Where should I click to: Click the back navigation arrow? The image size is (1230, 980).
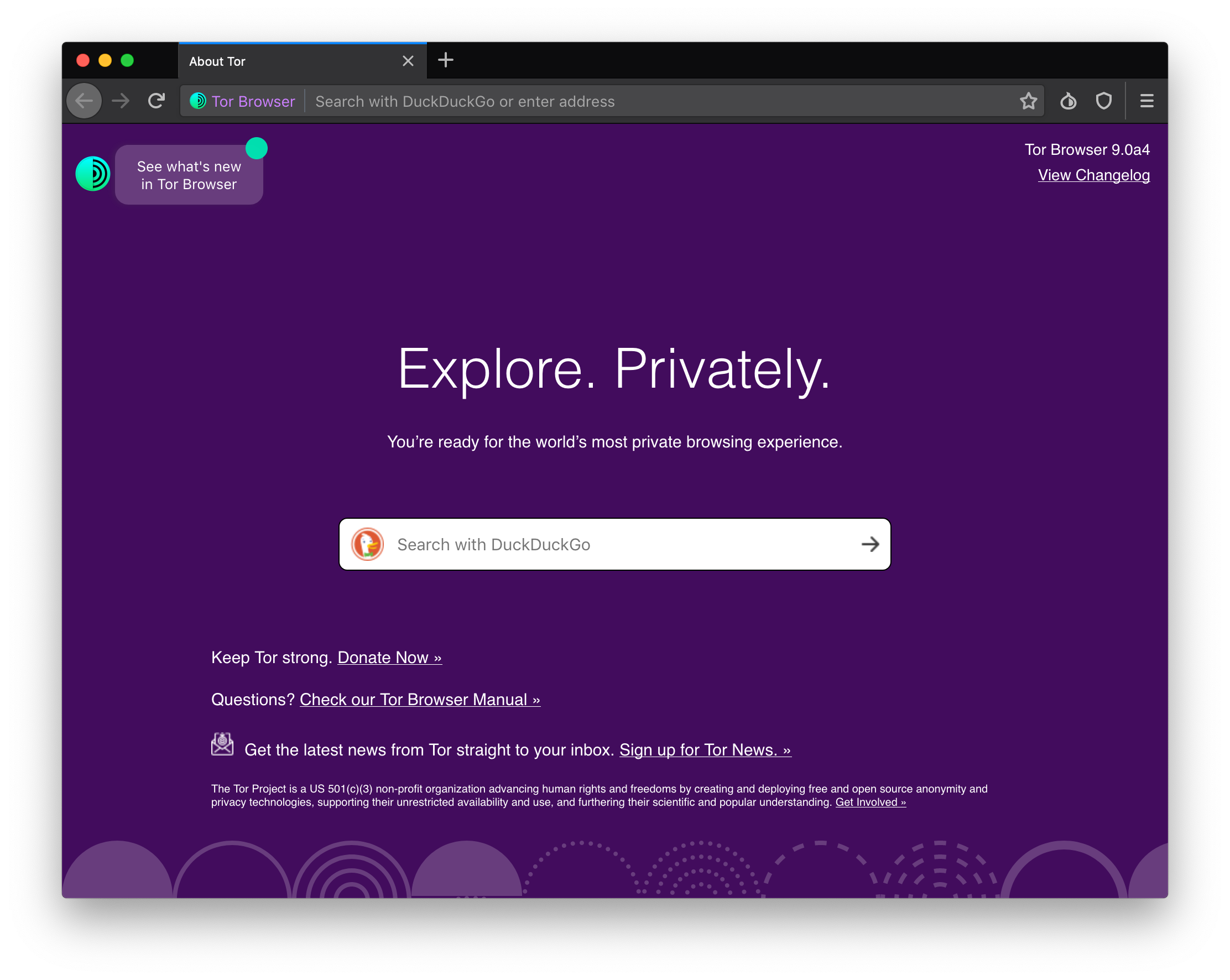tap(84, 101)
